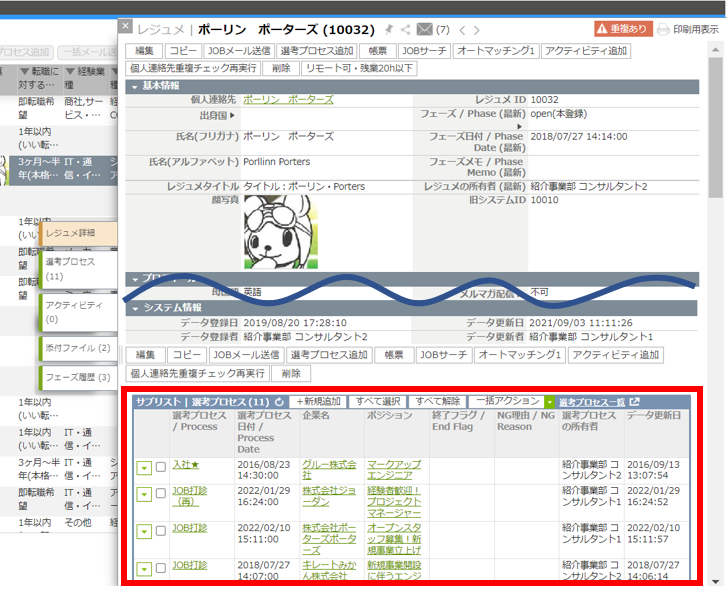The height and width of the screenshot is (592, 727).
Task: Click the top オートマッチング1 button
Action: click(498, 50)
